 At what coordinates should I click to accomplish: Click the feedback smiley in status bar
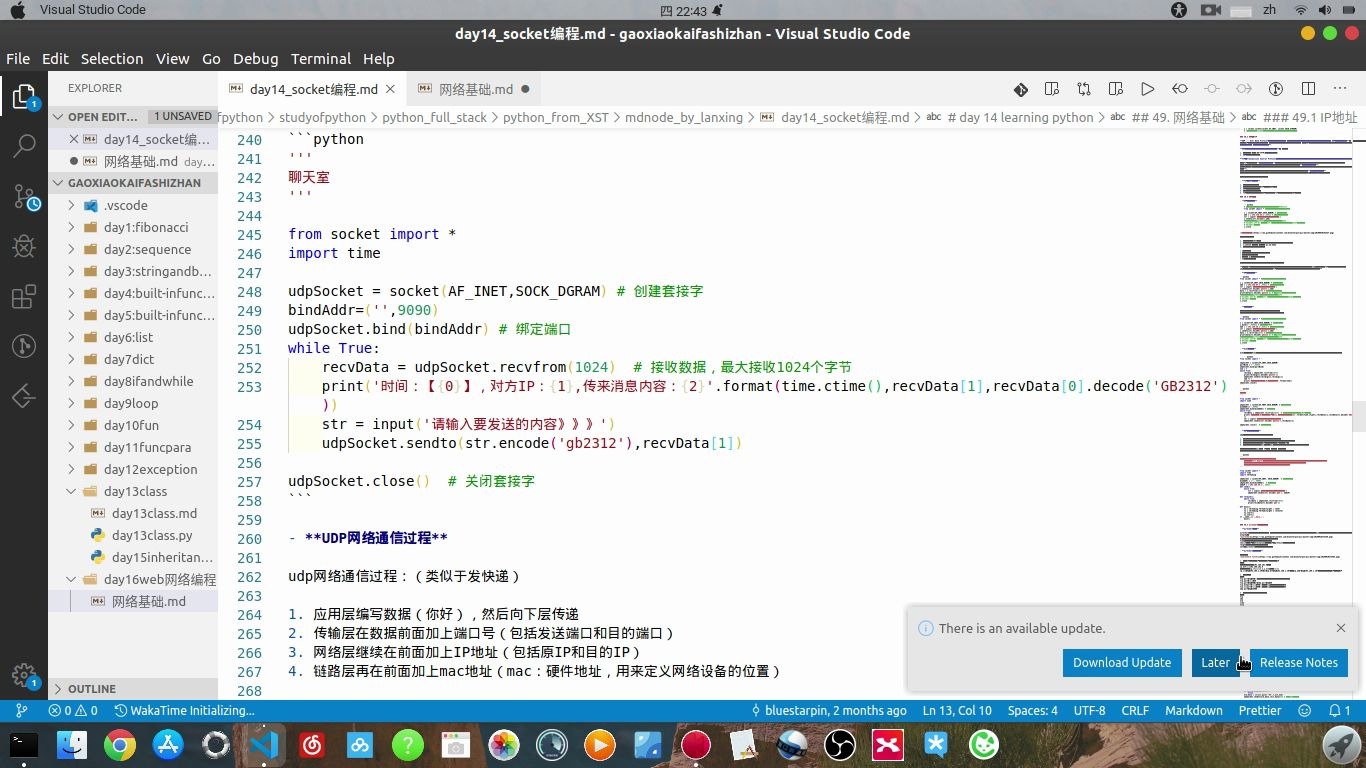coord(1304,710)
